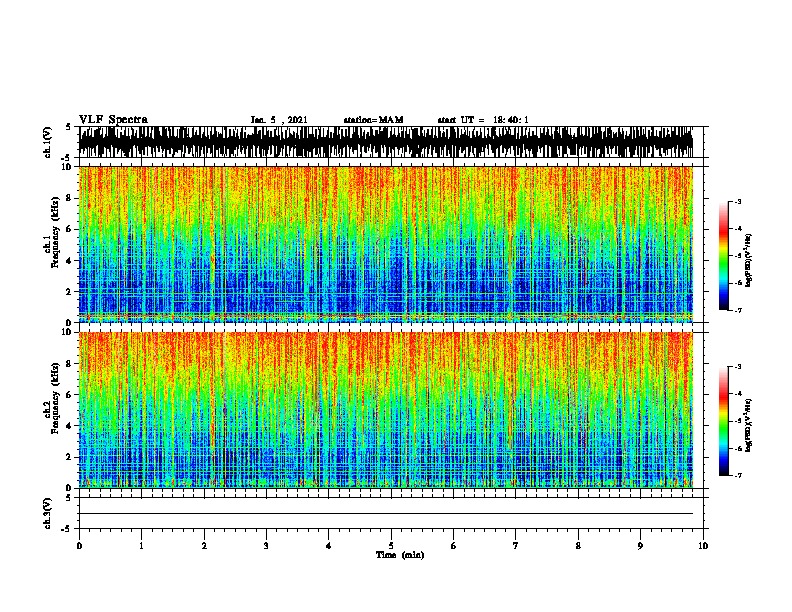Screen dimensions: 792x612
Task: Click the time axis tick label "10"
Action: 703,545
